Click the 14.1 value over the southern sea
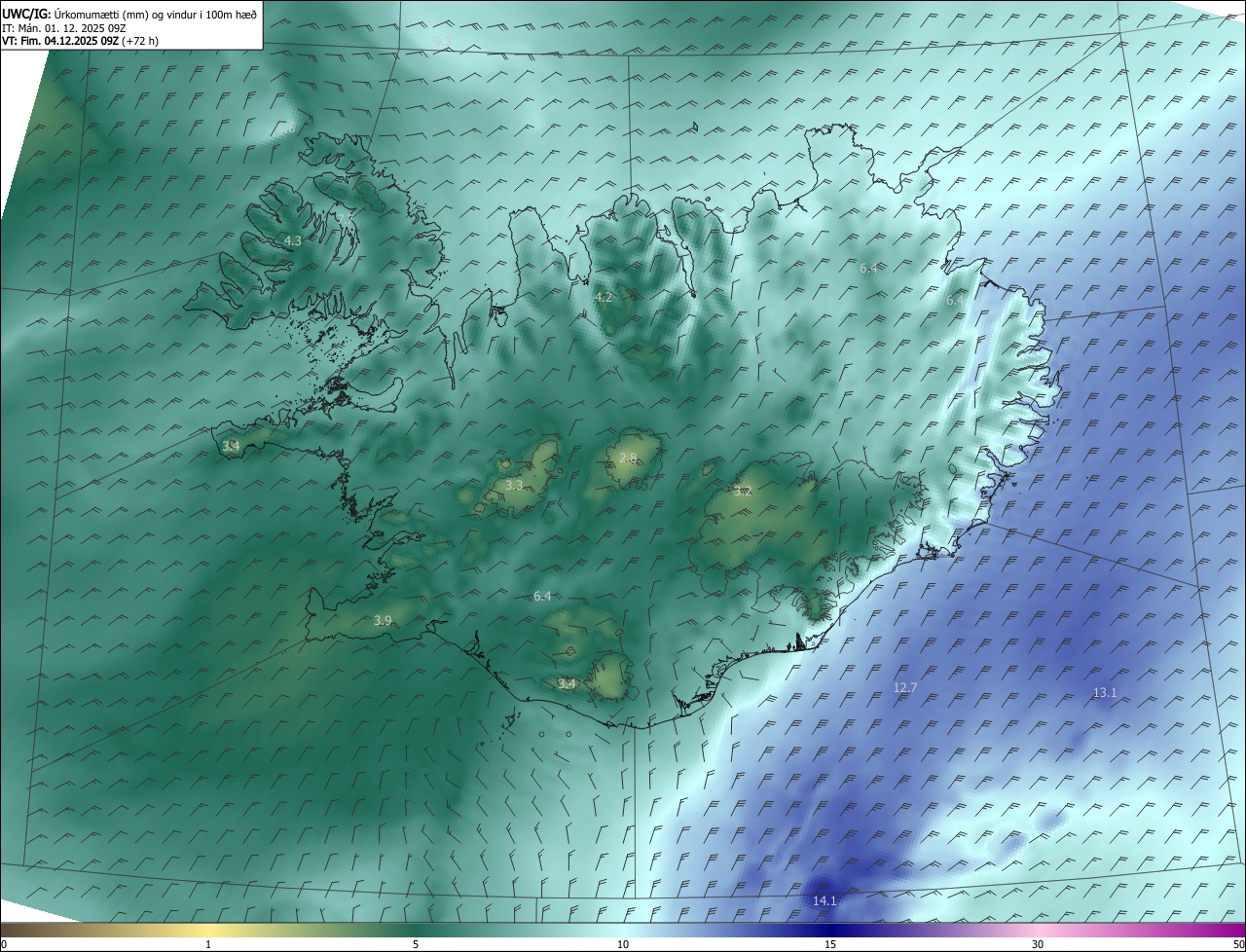 [825, 901]
